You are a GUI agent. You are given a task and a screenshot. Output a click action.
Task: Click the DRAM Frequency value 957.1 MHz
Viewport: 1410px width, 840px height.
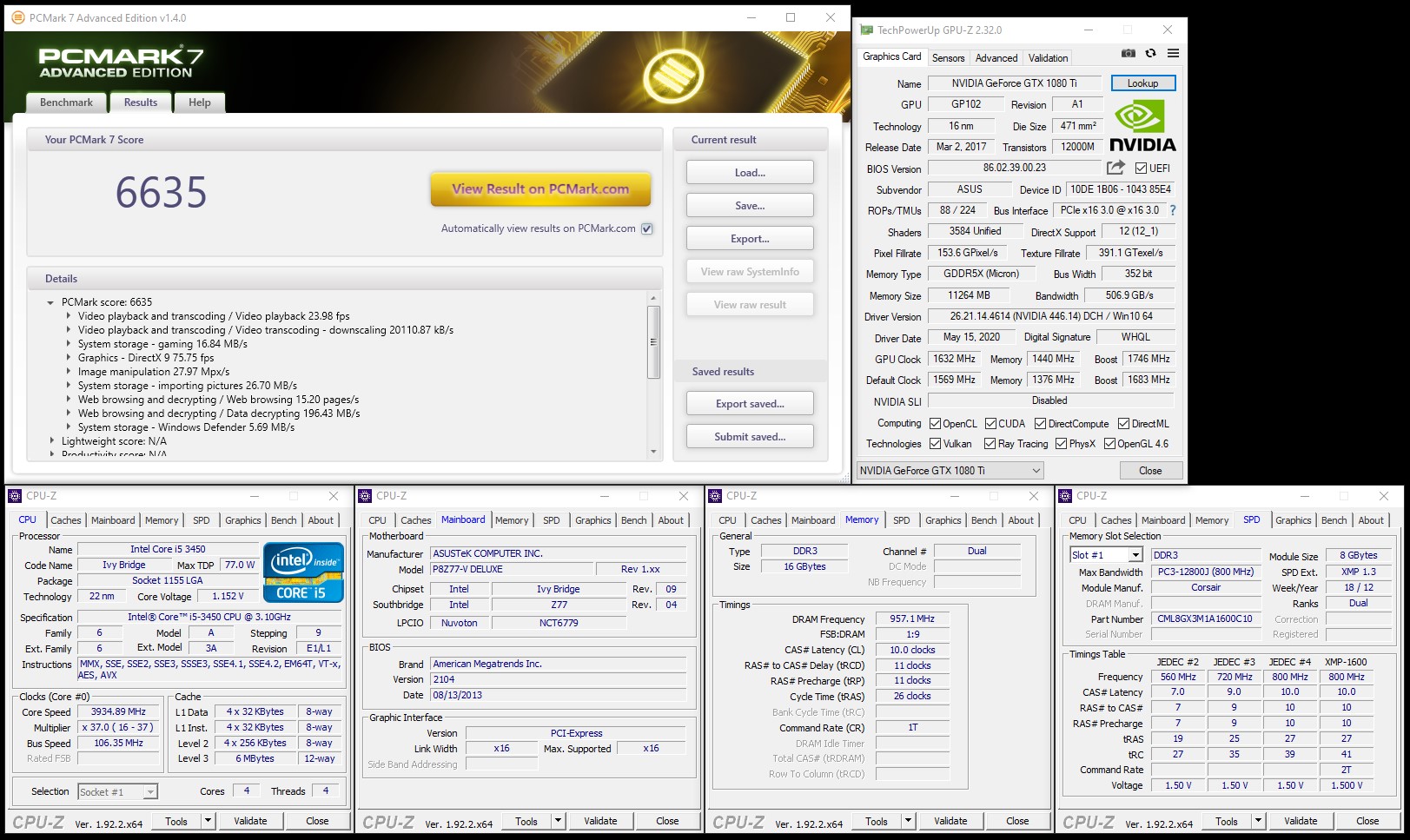coord(911,618)
